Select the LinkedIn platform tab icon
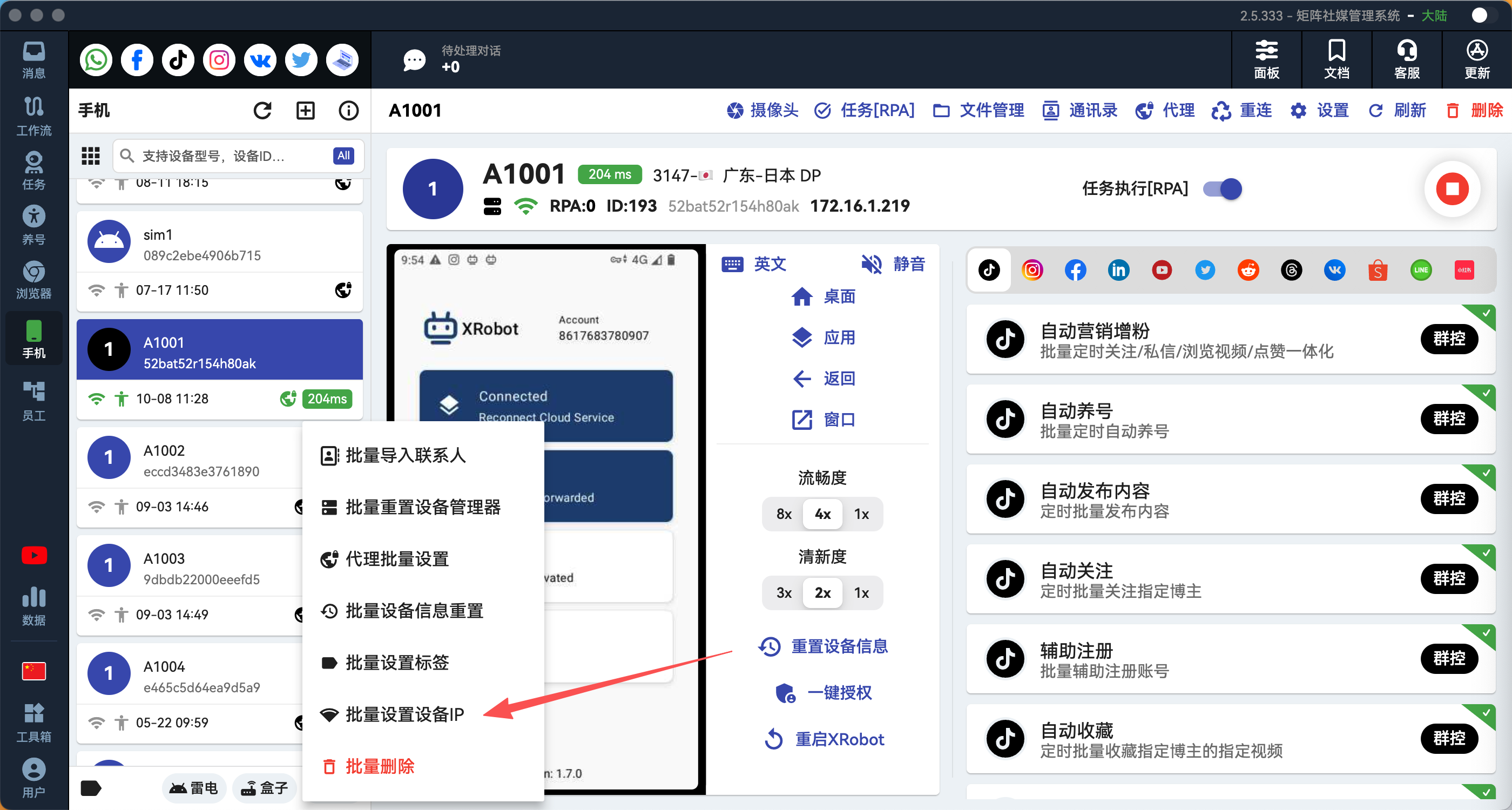 pos(1118,270)
